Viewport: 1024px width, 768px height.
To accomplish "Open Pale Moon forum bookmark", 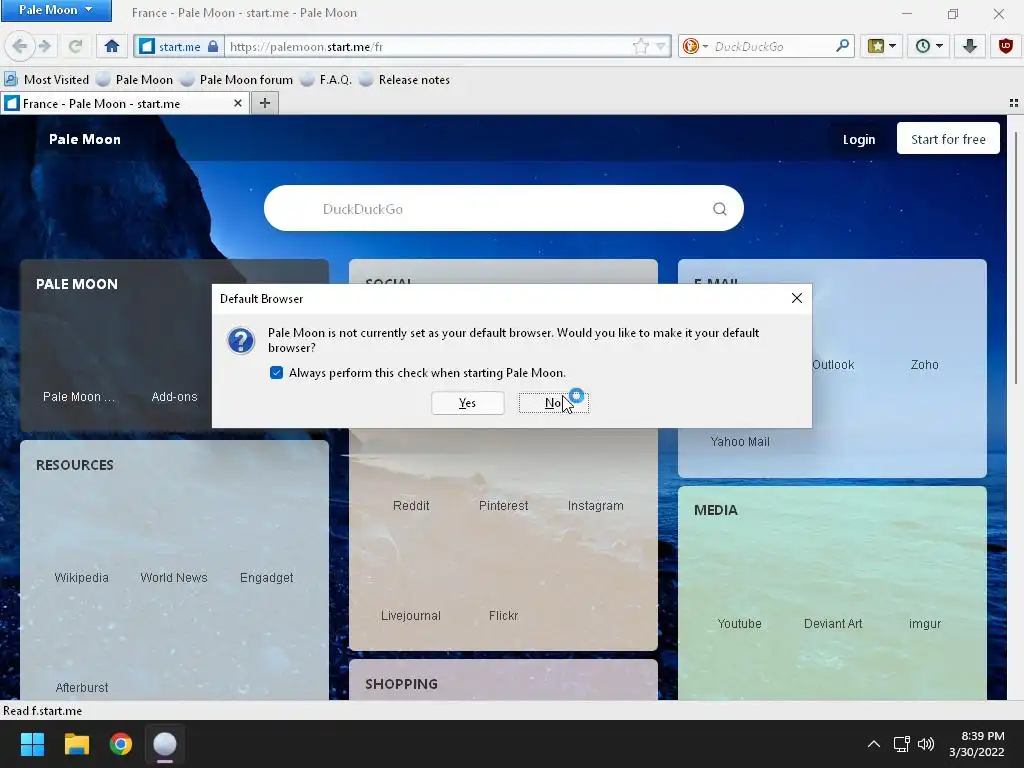I will point(237,80).
